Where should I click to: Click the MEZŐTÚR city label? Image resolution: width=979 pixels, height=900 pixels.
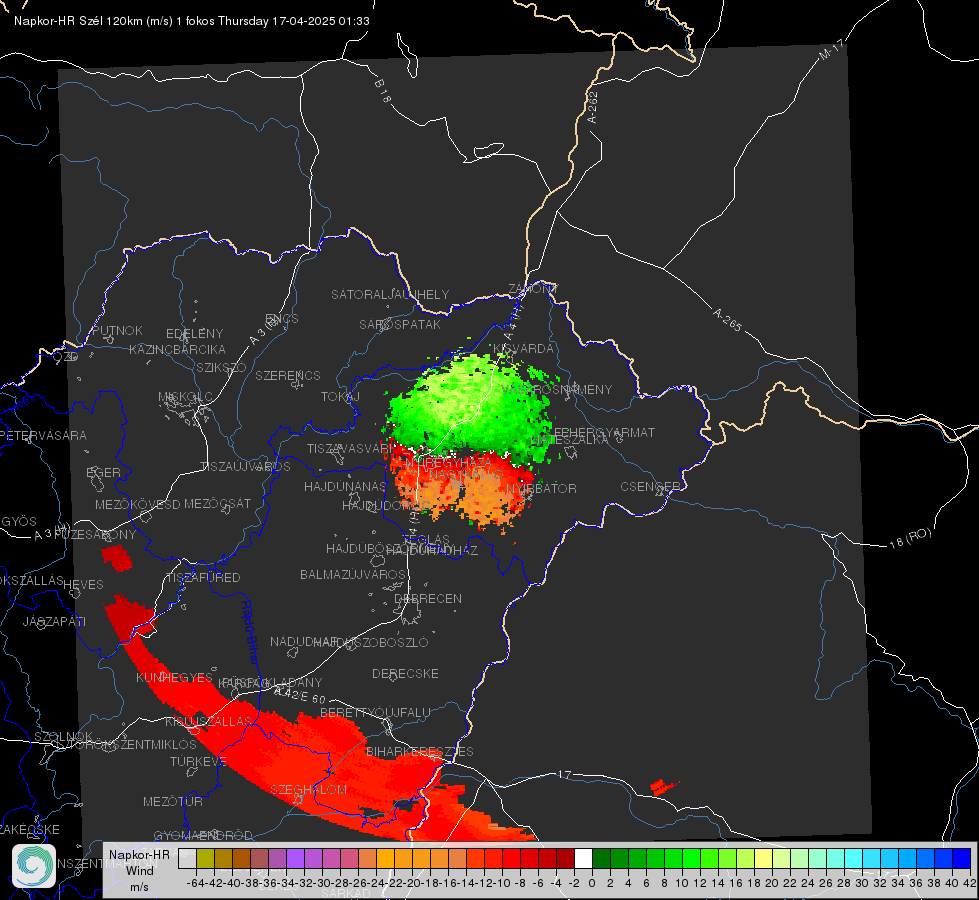pos(173,801)
